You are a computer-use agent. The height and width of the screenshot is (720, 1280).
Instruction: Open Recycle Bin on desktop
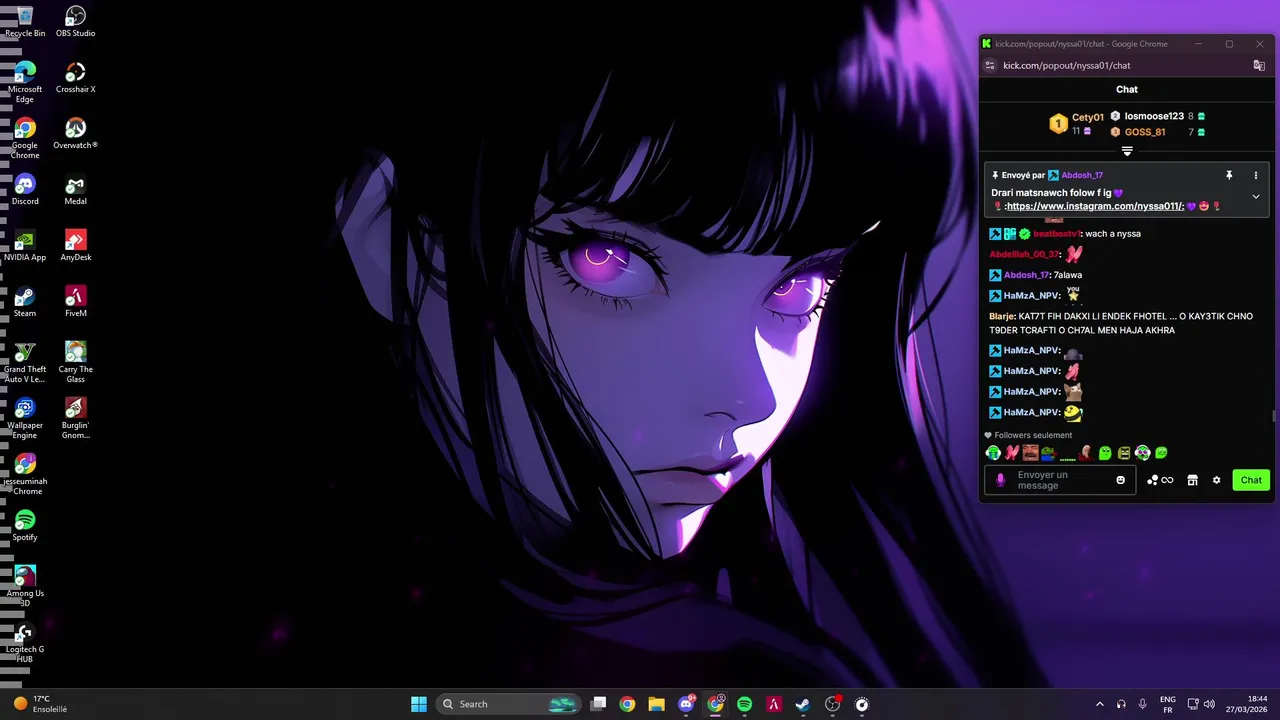point(25,22)
